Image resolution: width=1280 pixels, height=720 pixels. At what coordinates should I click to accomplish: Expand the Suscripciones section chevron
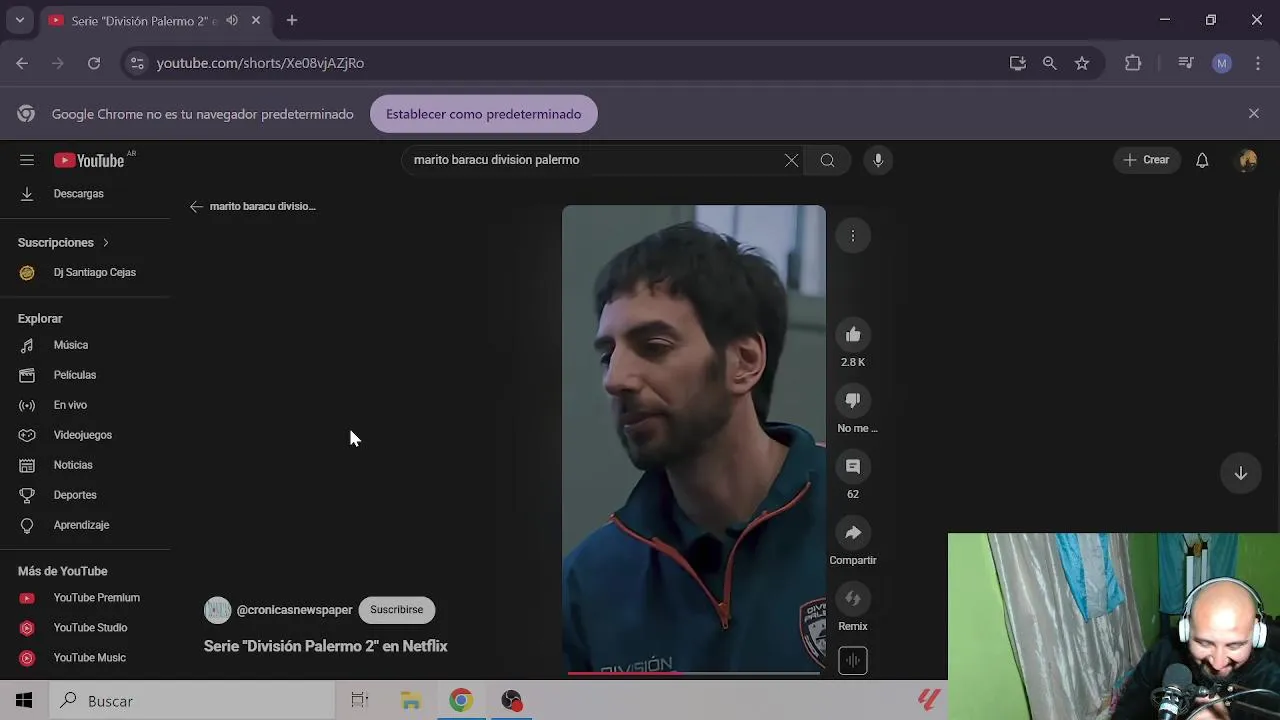(x=105, y=243)
